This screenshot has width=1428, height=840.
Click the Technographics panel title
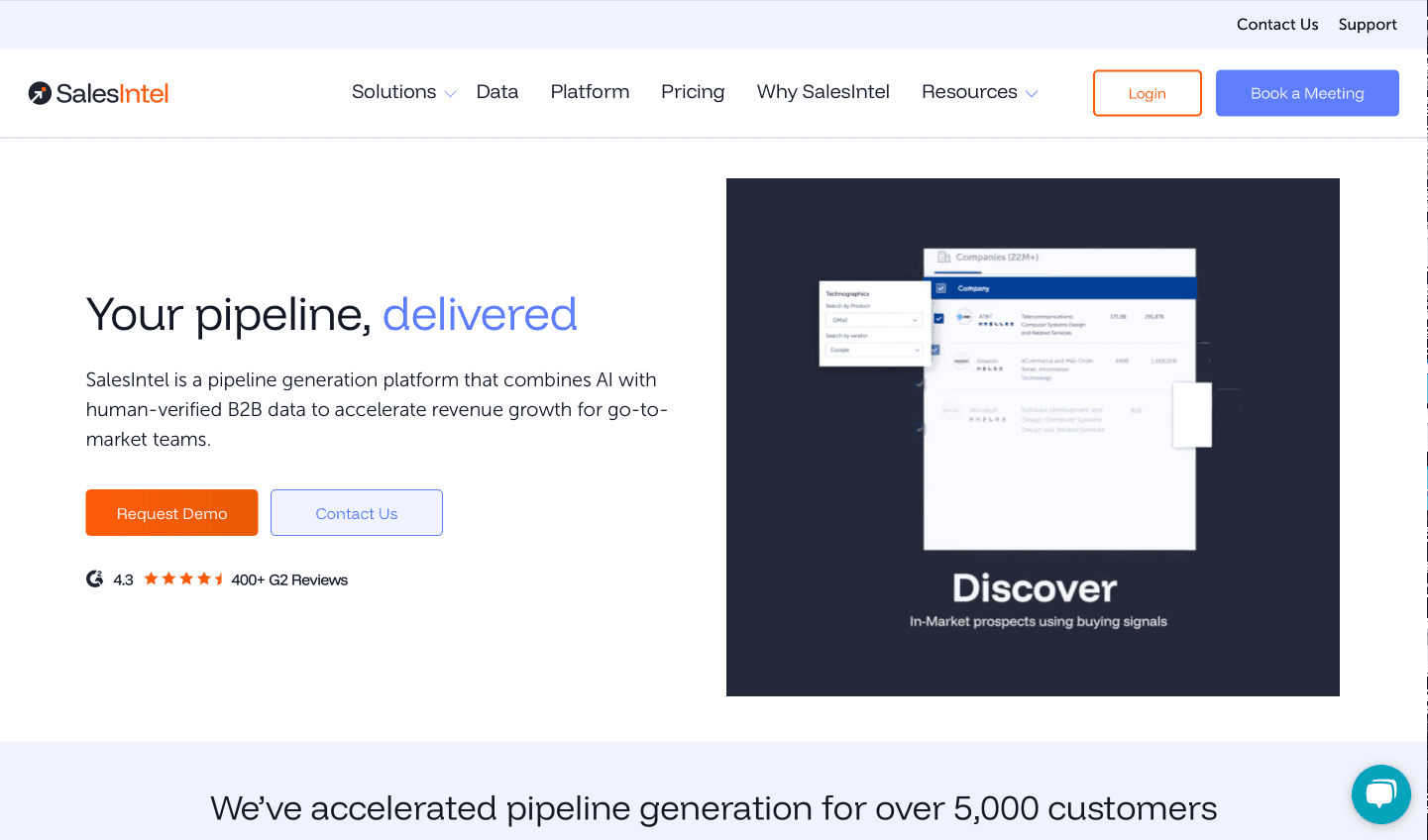click(847, 294)
